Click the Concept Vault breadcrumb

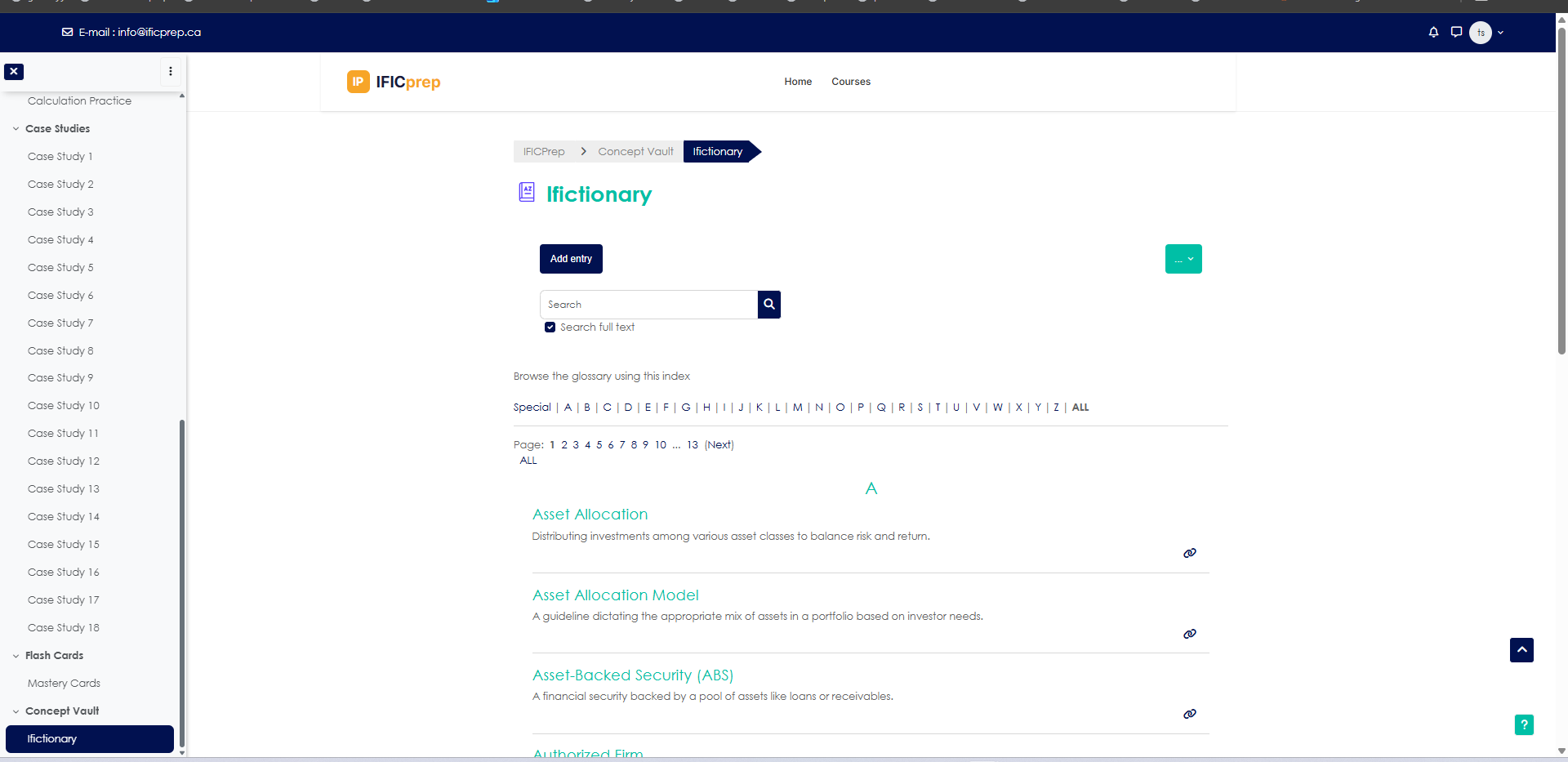(x=635, y=151)
